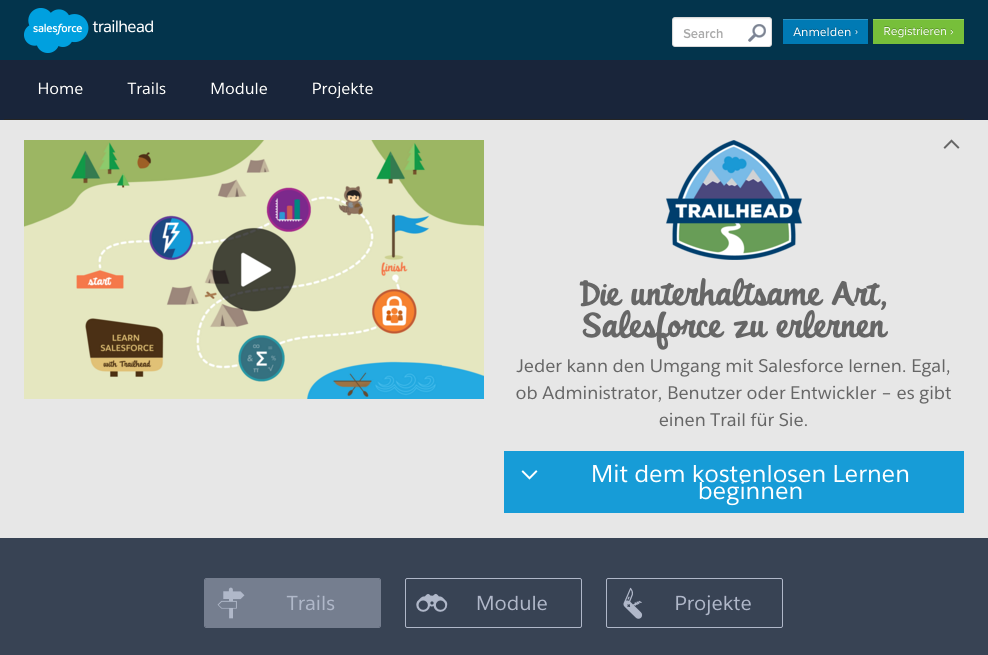The image size is (988, 655).
Task: Click the canoe on the lake illustration
Action: [352, 384]
